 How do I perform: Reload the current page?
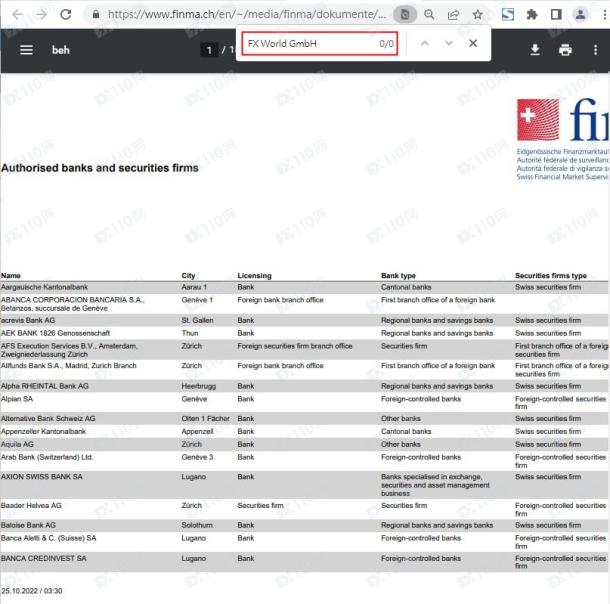tap(66, 15)
